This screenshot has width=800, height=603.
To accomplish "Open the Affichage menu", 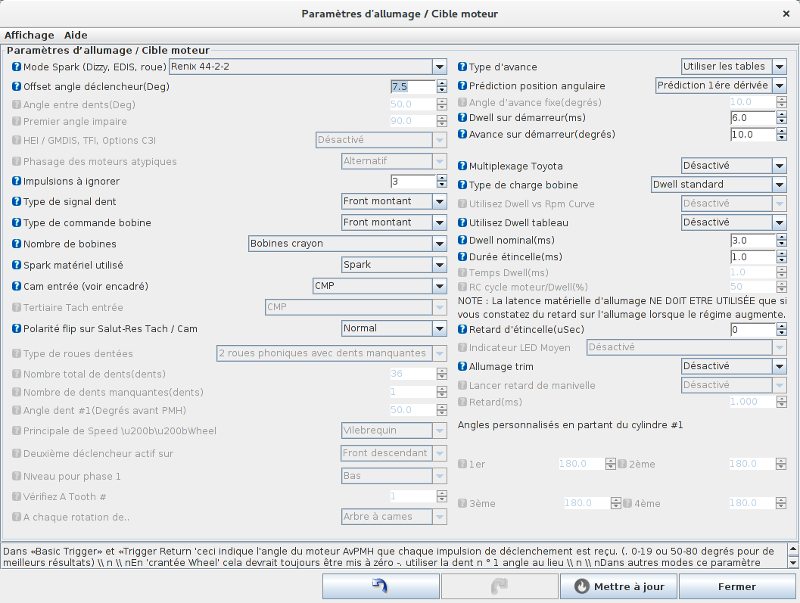I will pyautogui.click(x=30, y=35).
